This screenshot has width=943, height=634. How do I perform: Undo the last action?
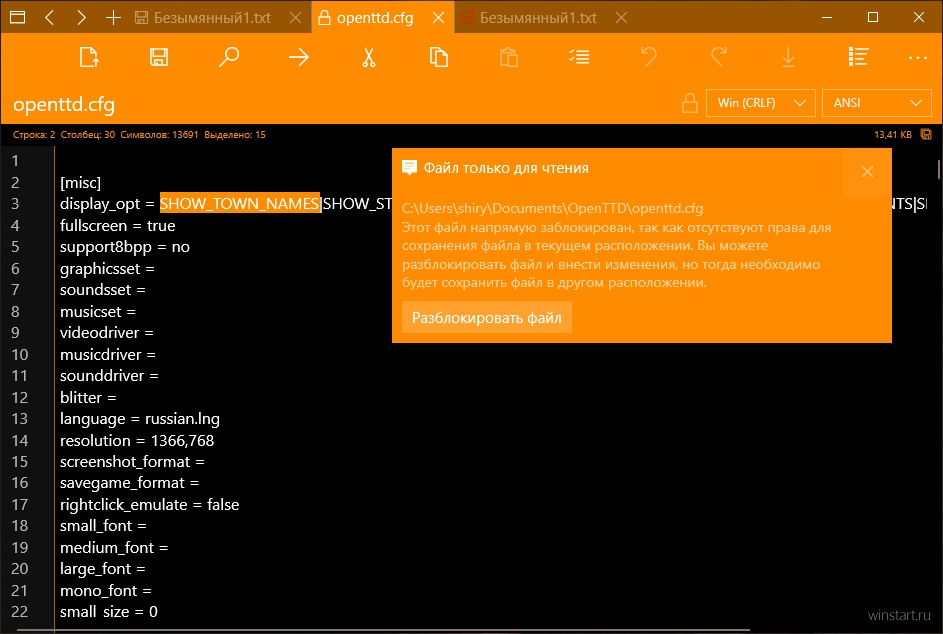point(648,57)
